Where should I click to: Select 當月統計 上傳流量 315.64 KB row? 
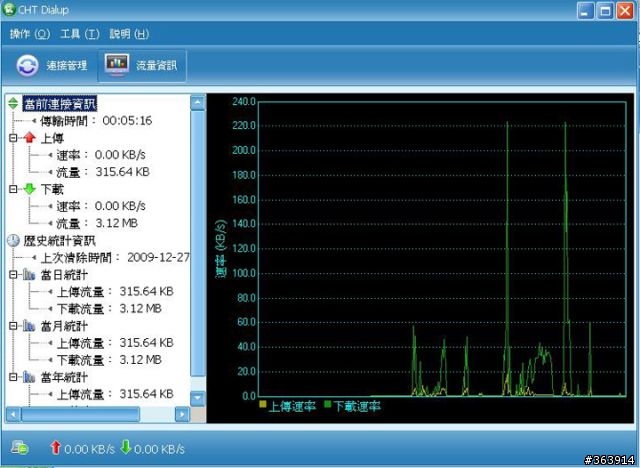115,343
